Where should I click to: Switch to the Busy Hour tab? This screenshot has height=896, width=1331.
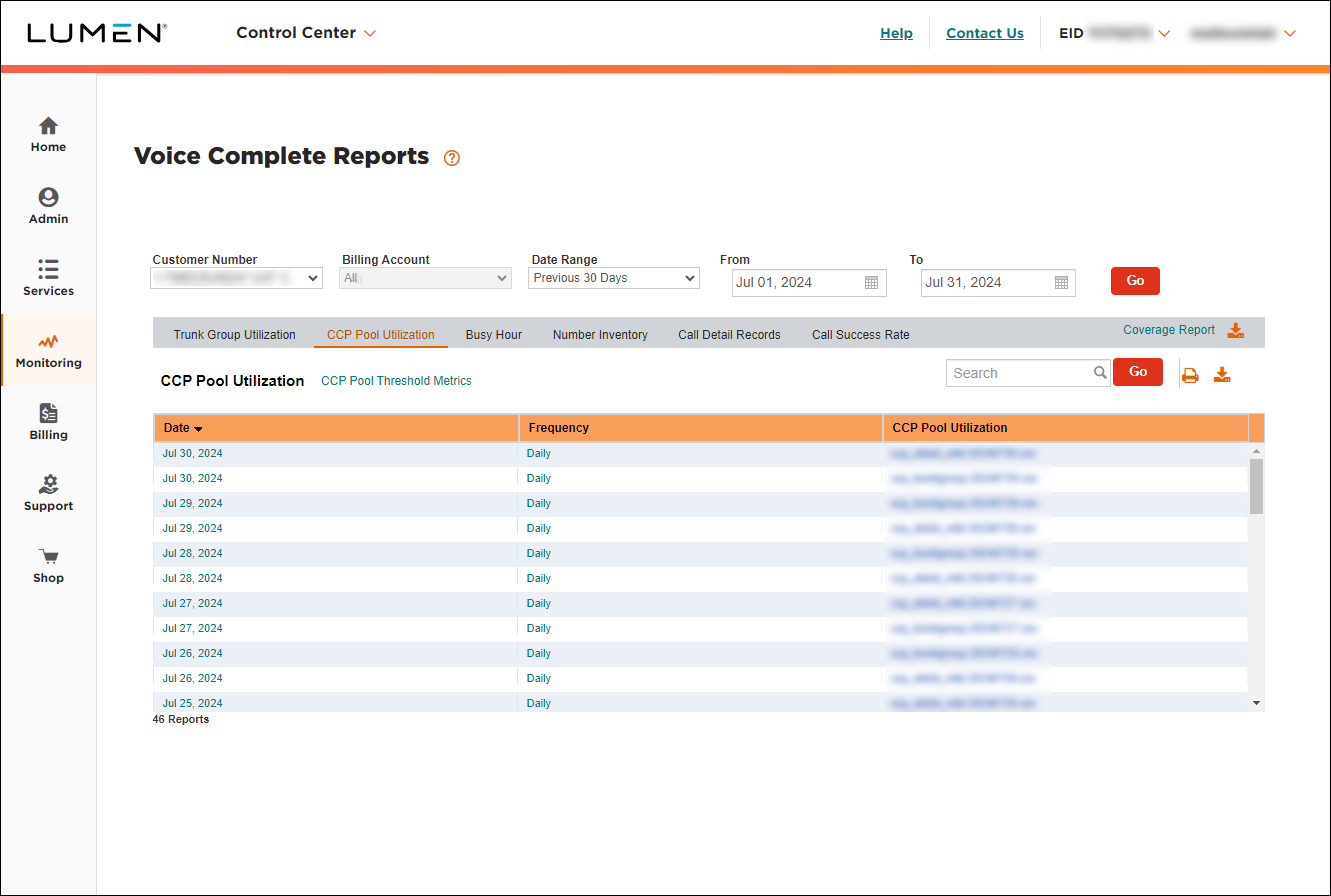pyautogui.click(x=493, y=334)
